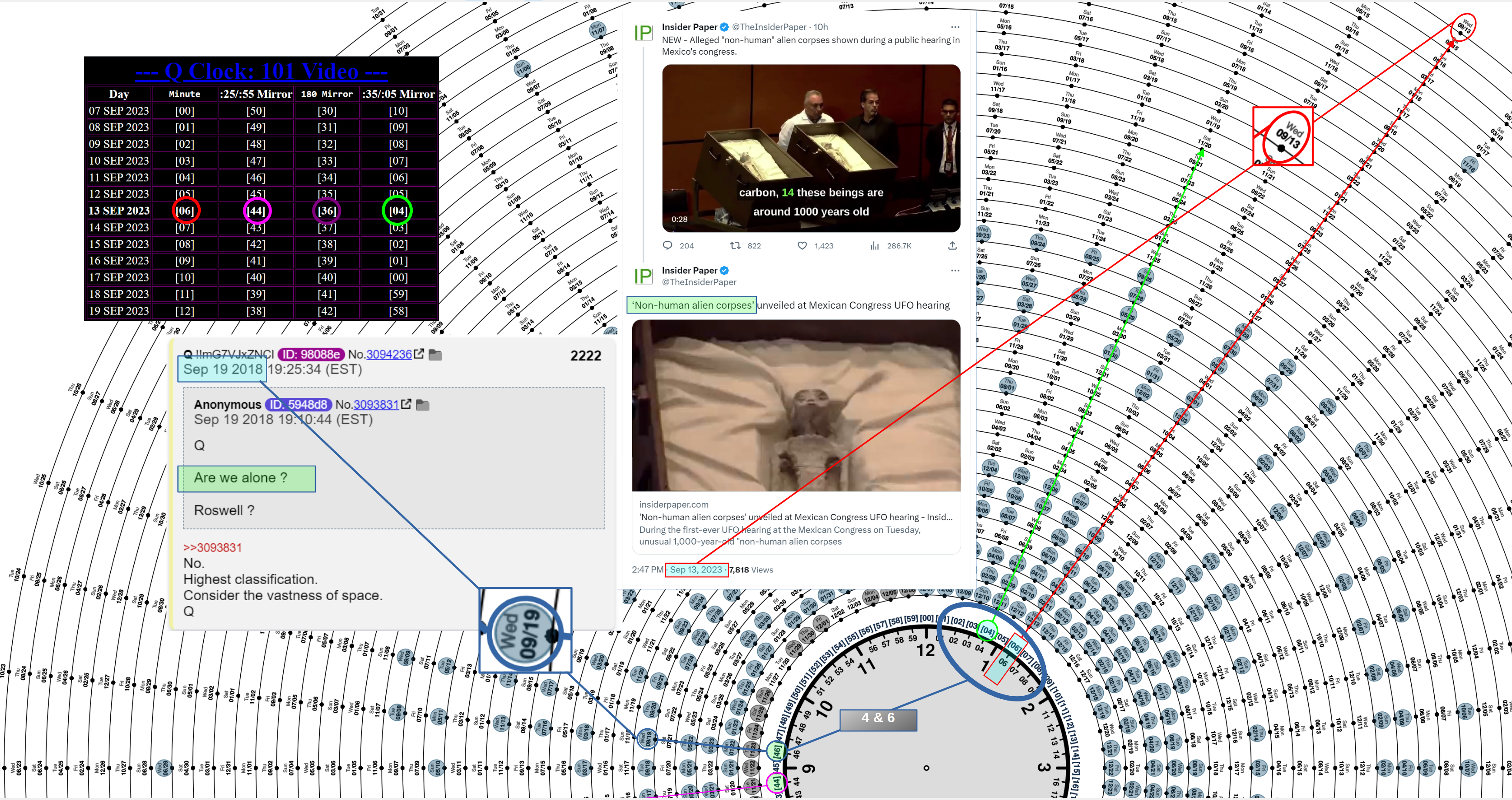The height and width of the screenshot is (800, 1512).
Task: Click the 180 Mirror column header
Action: (x=327, y=94)
